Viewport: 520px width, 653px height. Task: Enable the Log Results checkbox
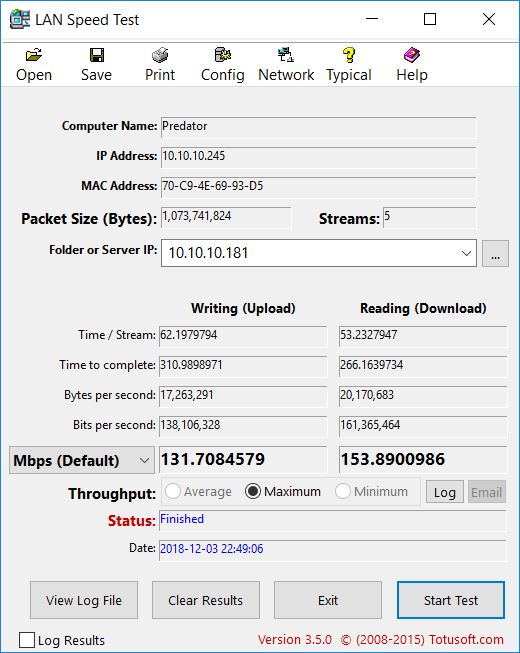click(x=27, y=640)
